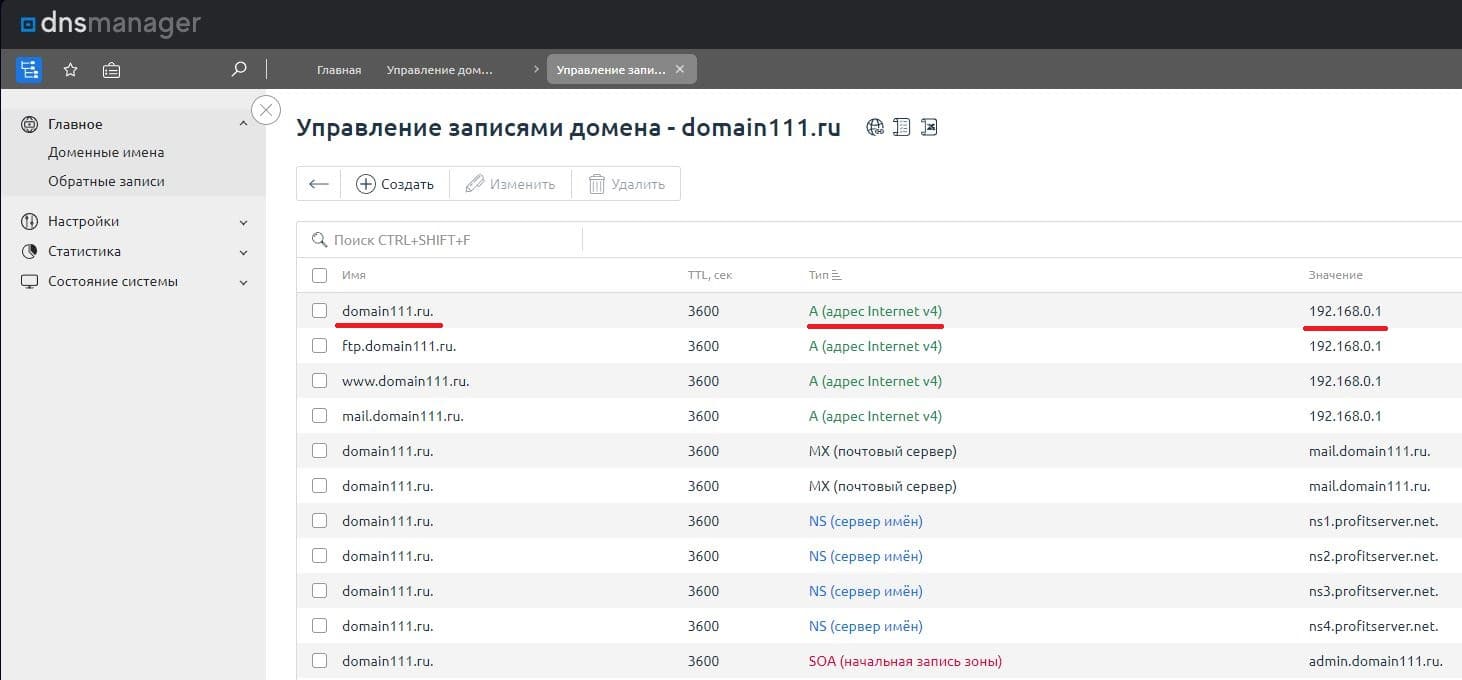
Task: Check the www.domain111.ru. row
Action: [319, 381]
